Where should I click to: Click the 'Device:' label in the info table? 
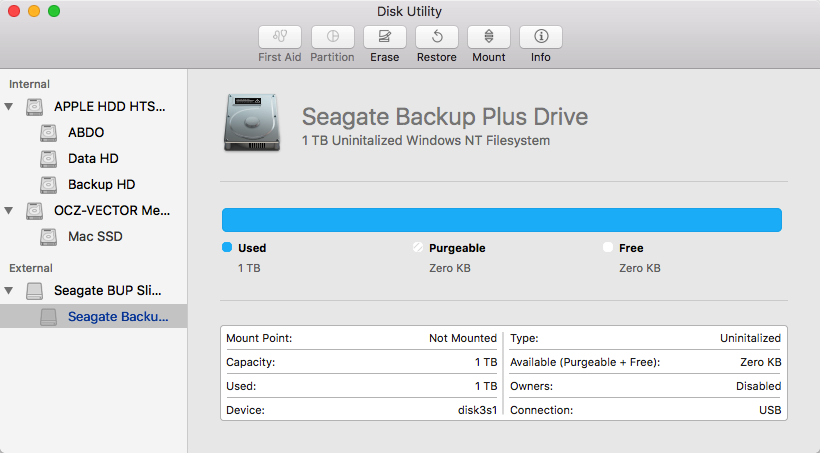click(245, 410)
